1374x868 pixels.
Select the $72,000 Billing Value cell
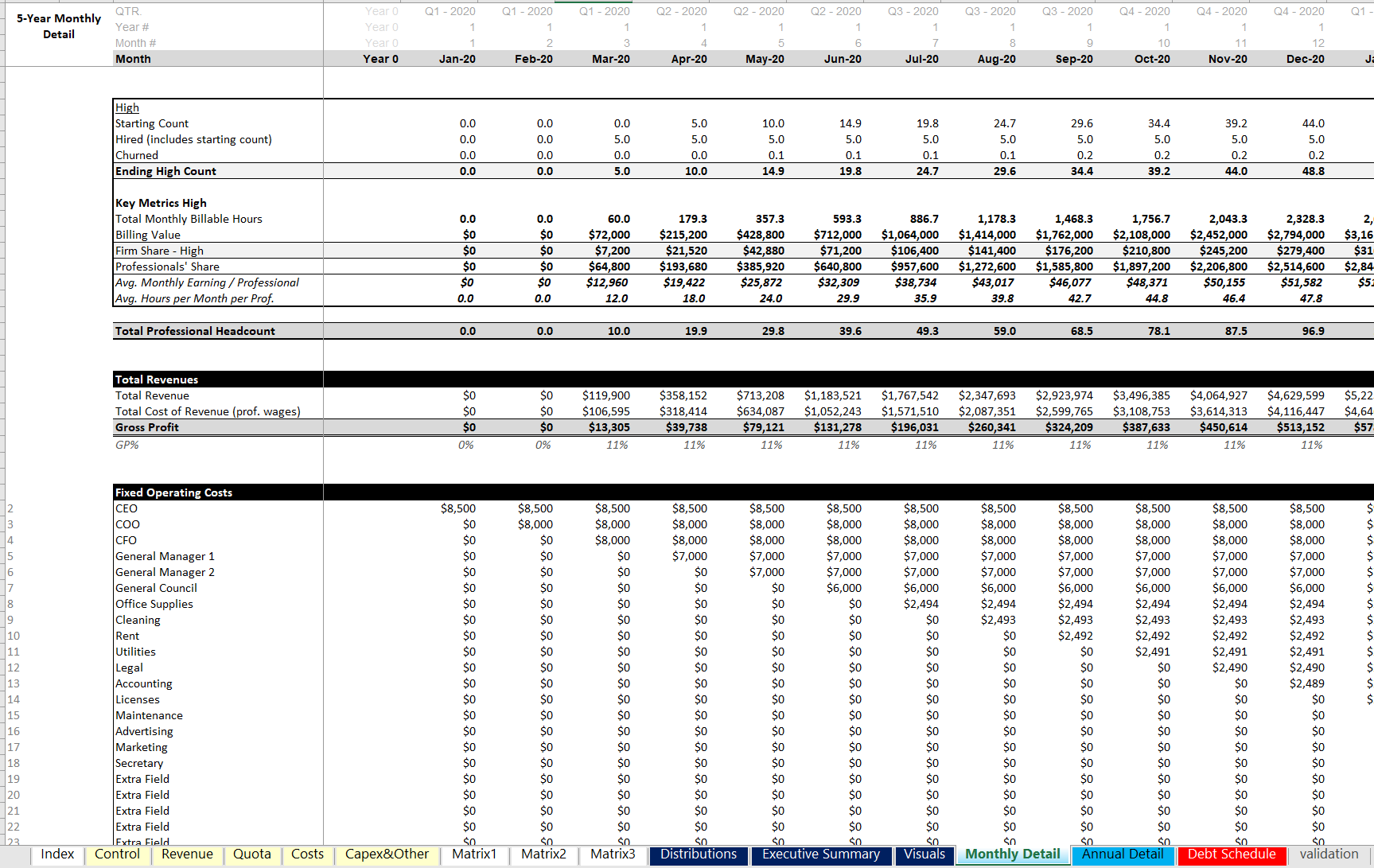[609, 235]
